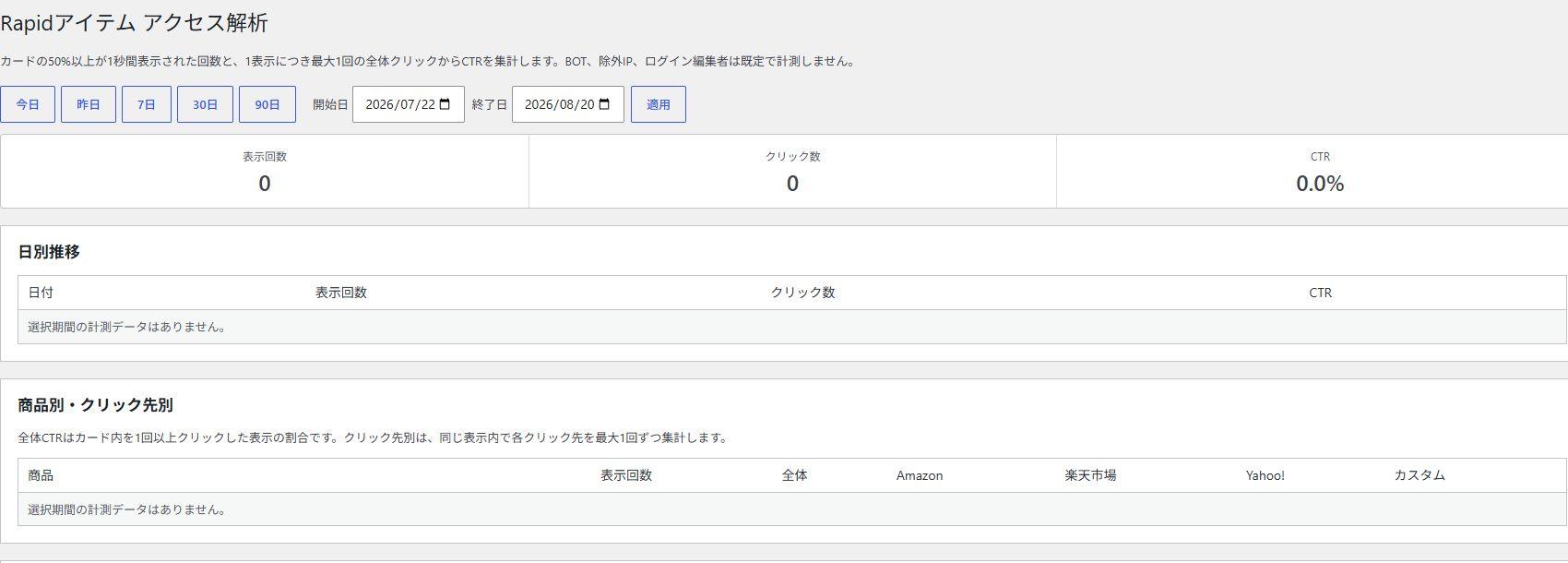Click the 表示回数 summary value 0
This screenshot has width=1568, height=563.
coord(265,184)
